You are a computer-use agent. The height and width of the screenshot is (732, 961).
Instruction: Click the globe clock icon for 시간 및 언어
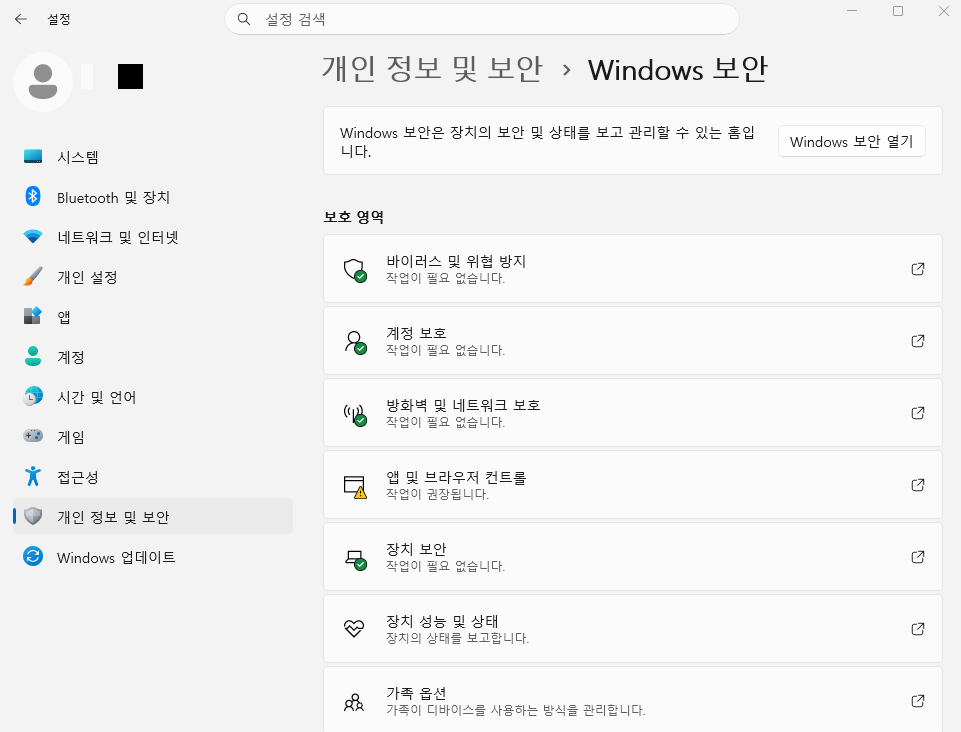pos(33,396)
